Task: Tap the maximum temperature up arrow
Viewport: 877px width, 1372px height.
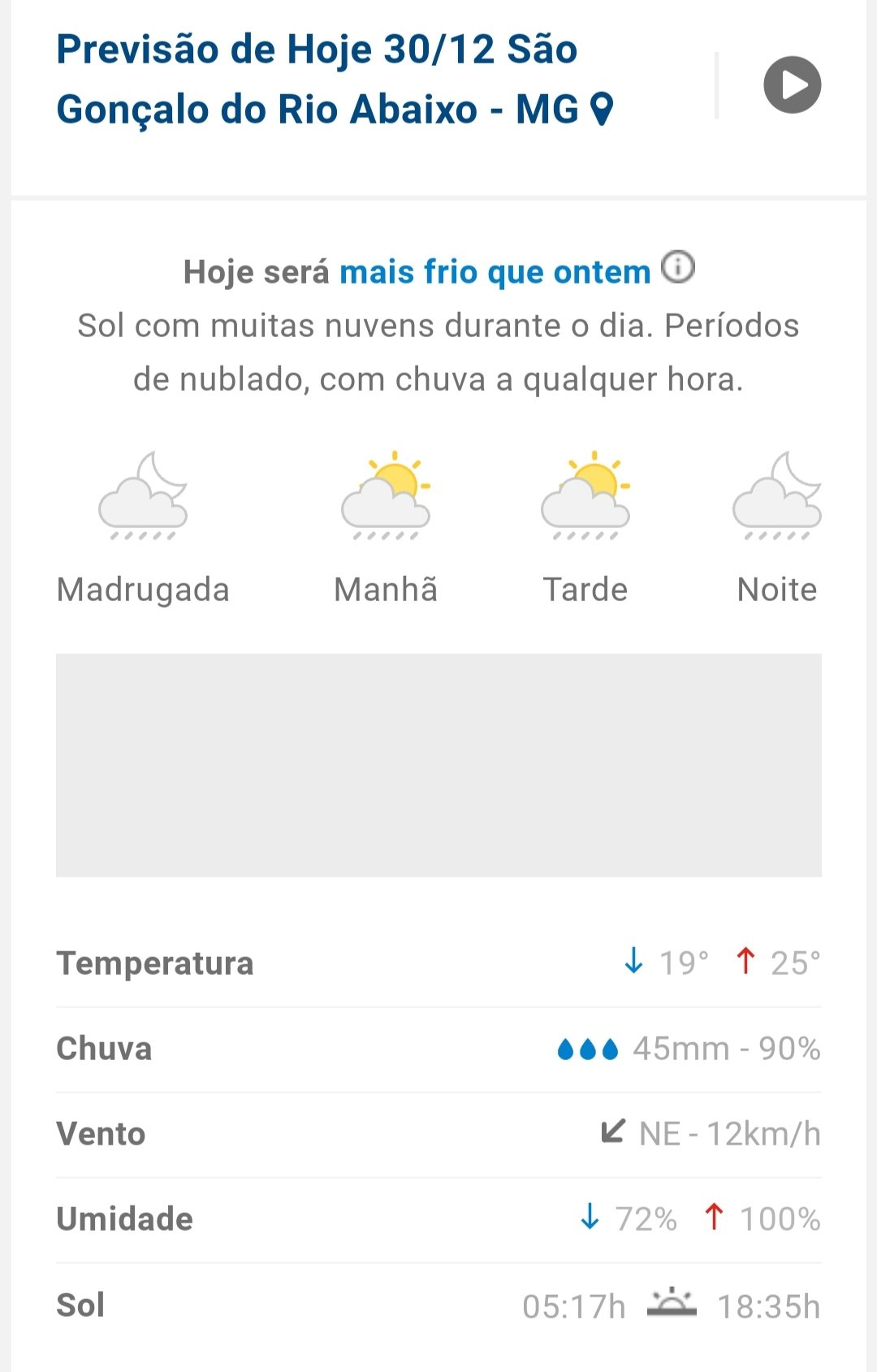Action: [x=745, y=961]
